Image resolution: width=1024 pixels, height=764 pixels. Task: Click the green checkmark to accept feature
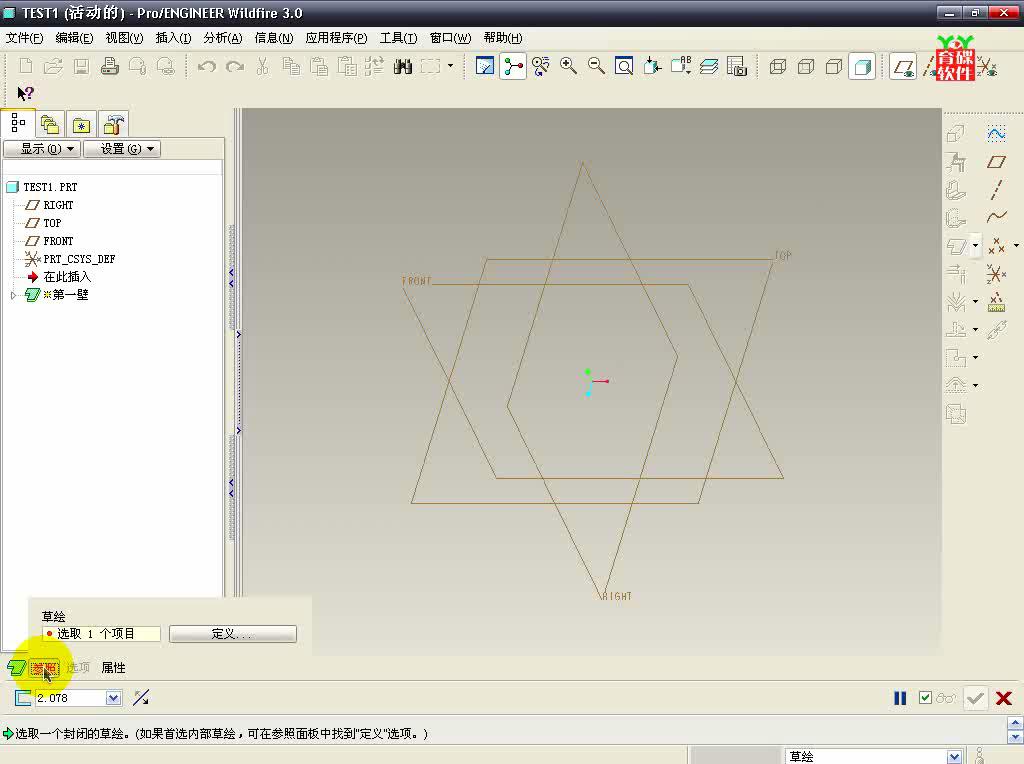(x=975, y=698)
